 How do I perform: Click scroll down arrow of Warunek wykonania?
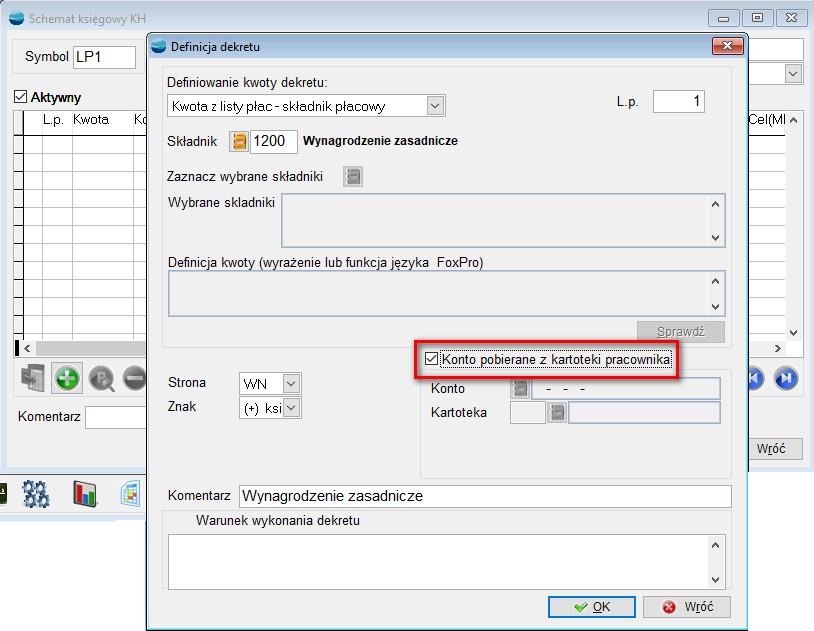(x=715, y=580)
